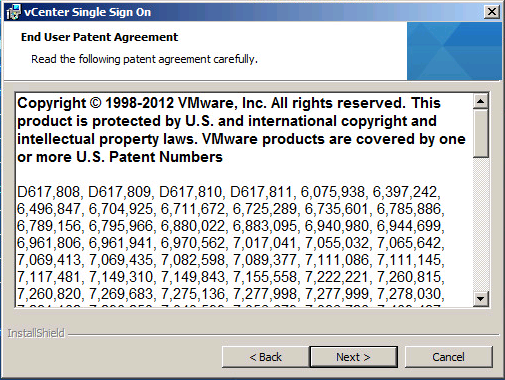Click the 'Read the following patent agreement carefully' text
The height and width of the screenshot is (380, 505).
[144, 59]
